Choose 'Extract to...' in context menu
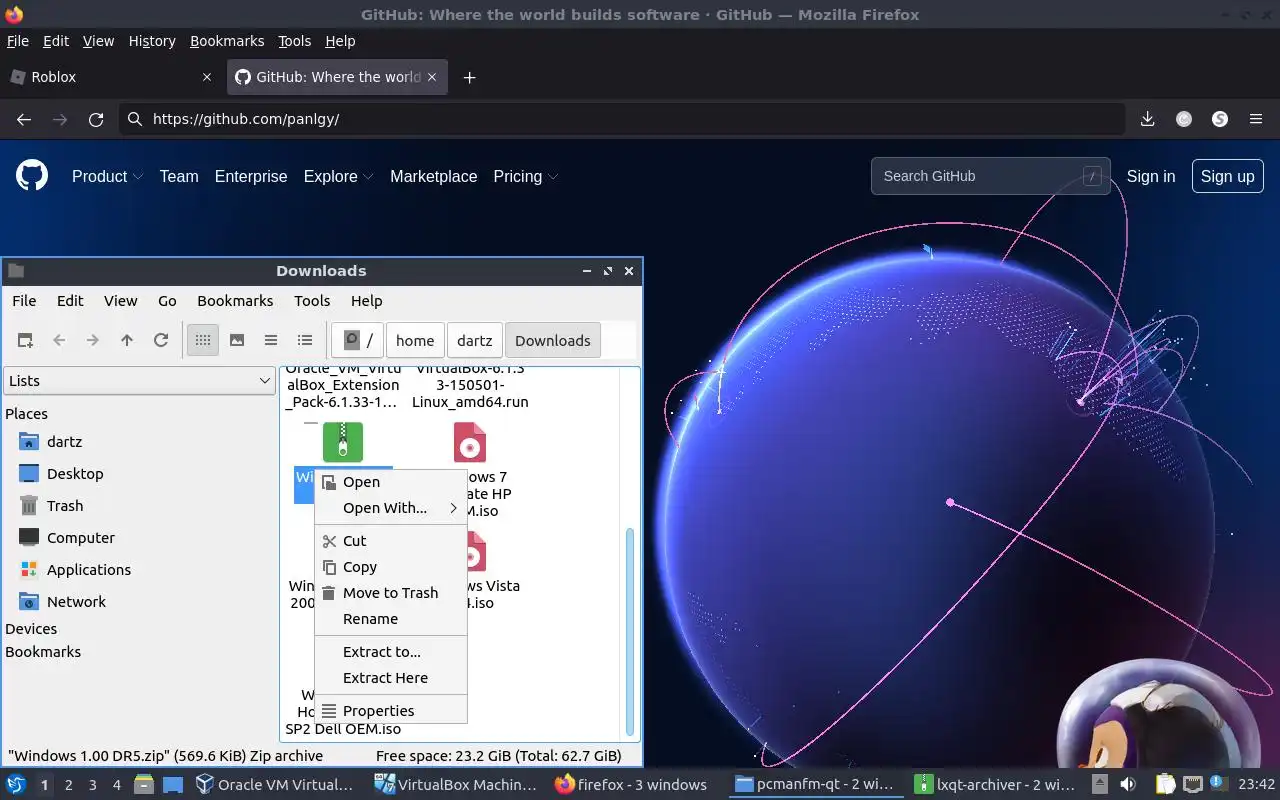 click(x=391, y=652)
